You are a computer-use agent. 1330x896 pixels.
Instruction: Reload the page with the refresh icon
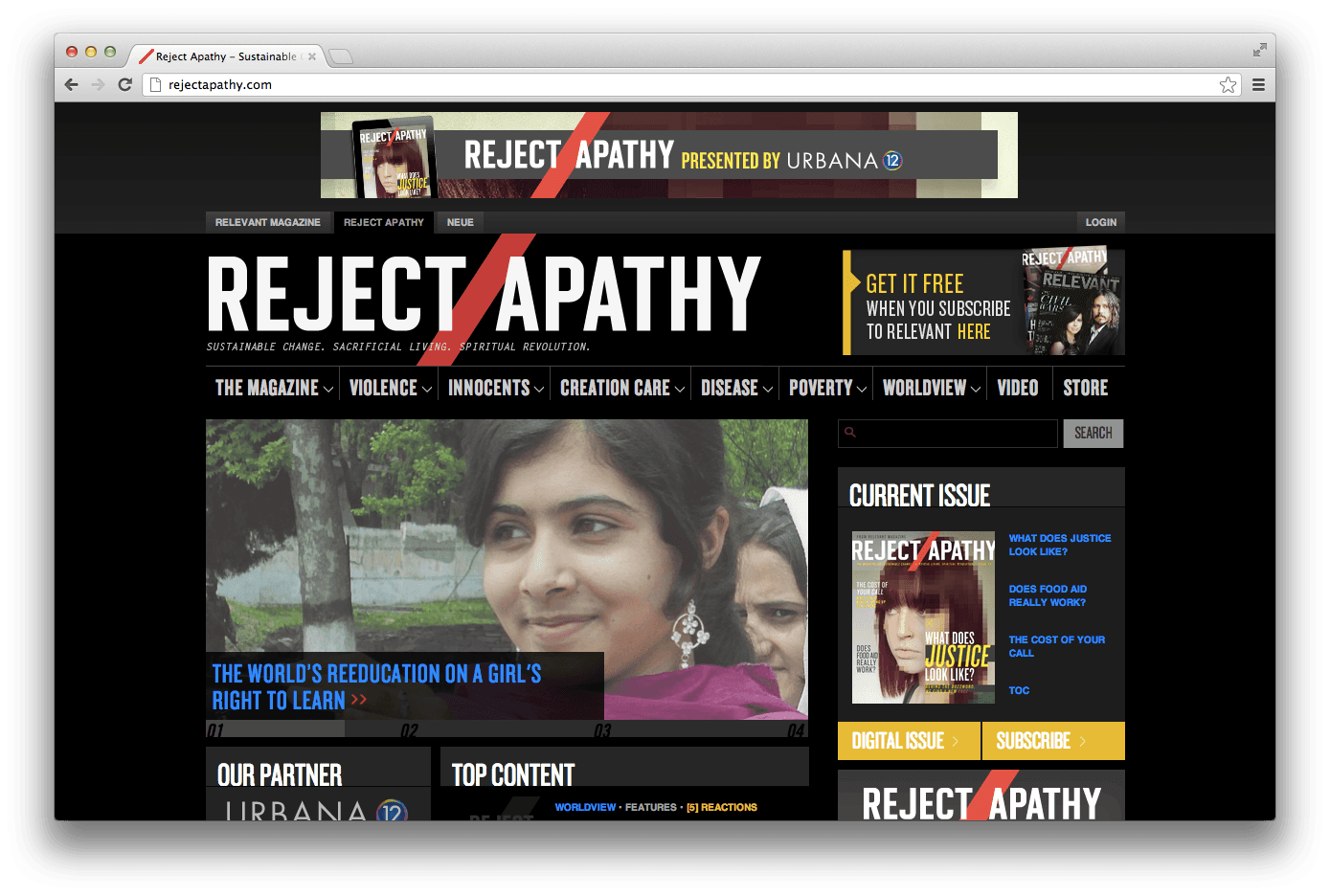coord(124,84)
